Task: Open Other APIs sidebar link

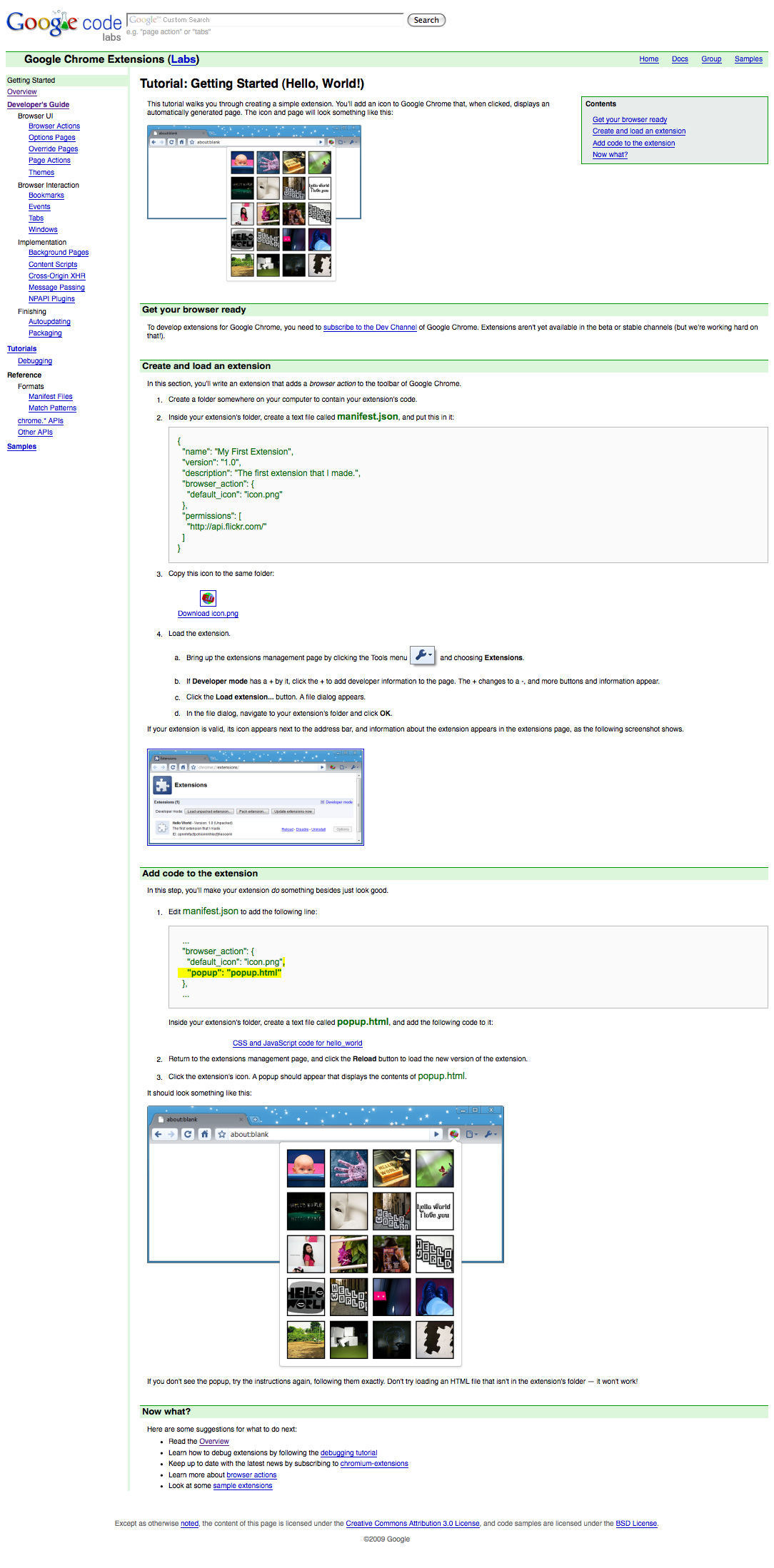Action: pos(35,433)
